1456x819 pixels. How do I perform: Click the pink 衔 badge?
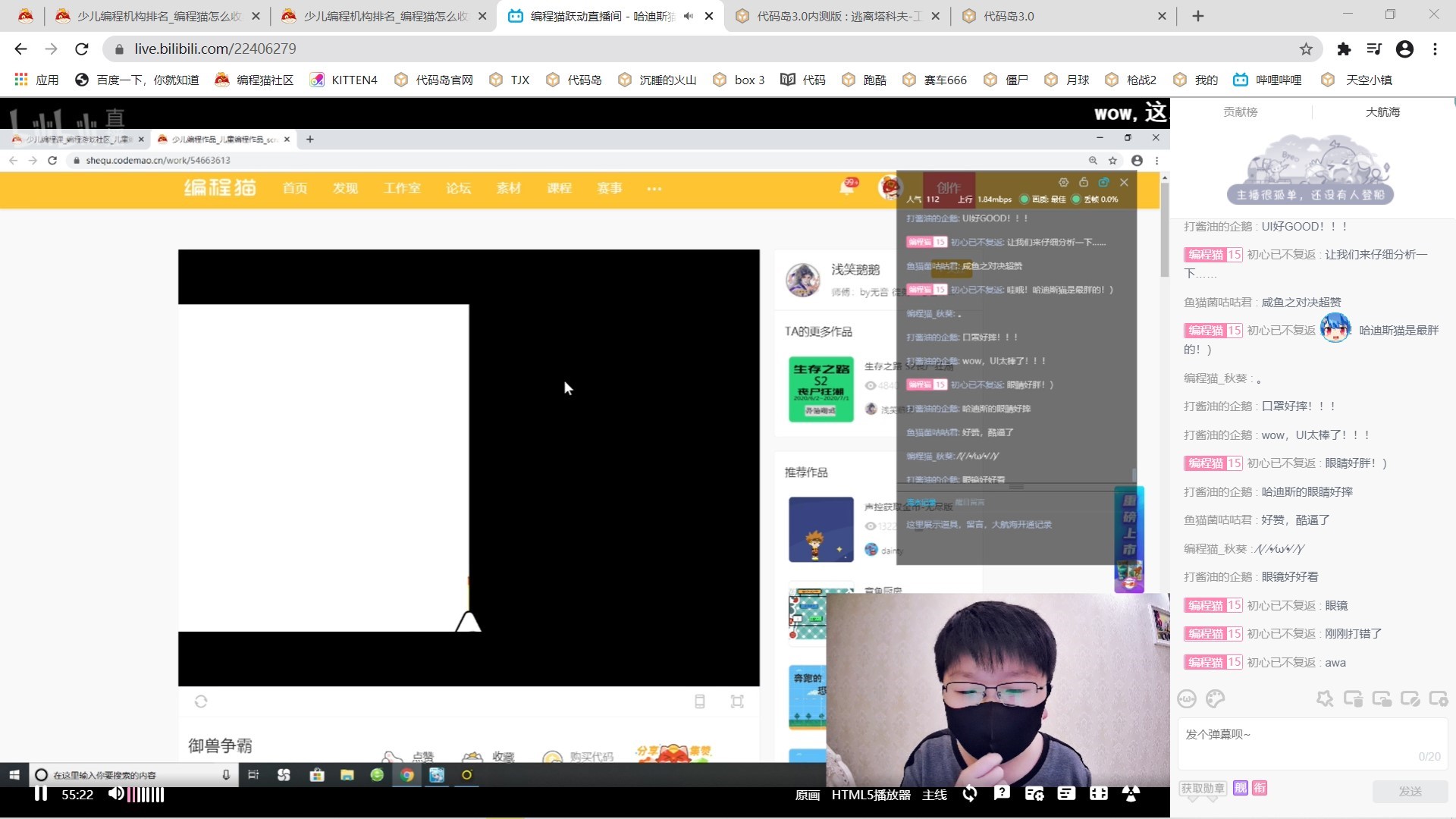tap(1260, 788)
